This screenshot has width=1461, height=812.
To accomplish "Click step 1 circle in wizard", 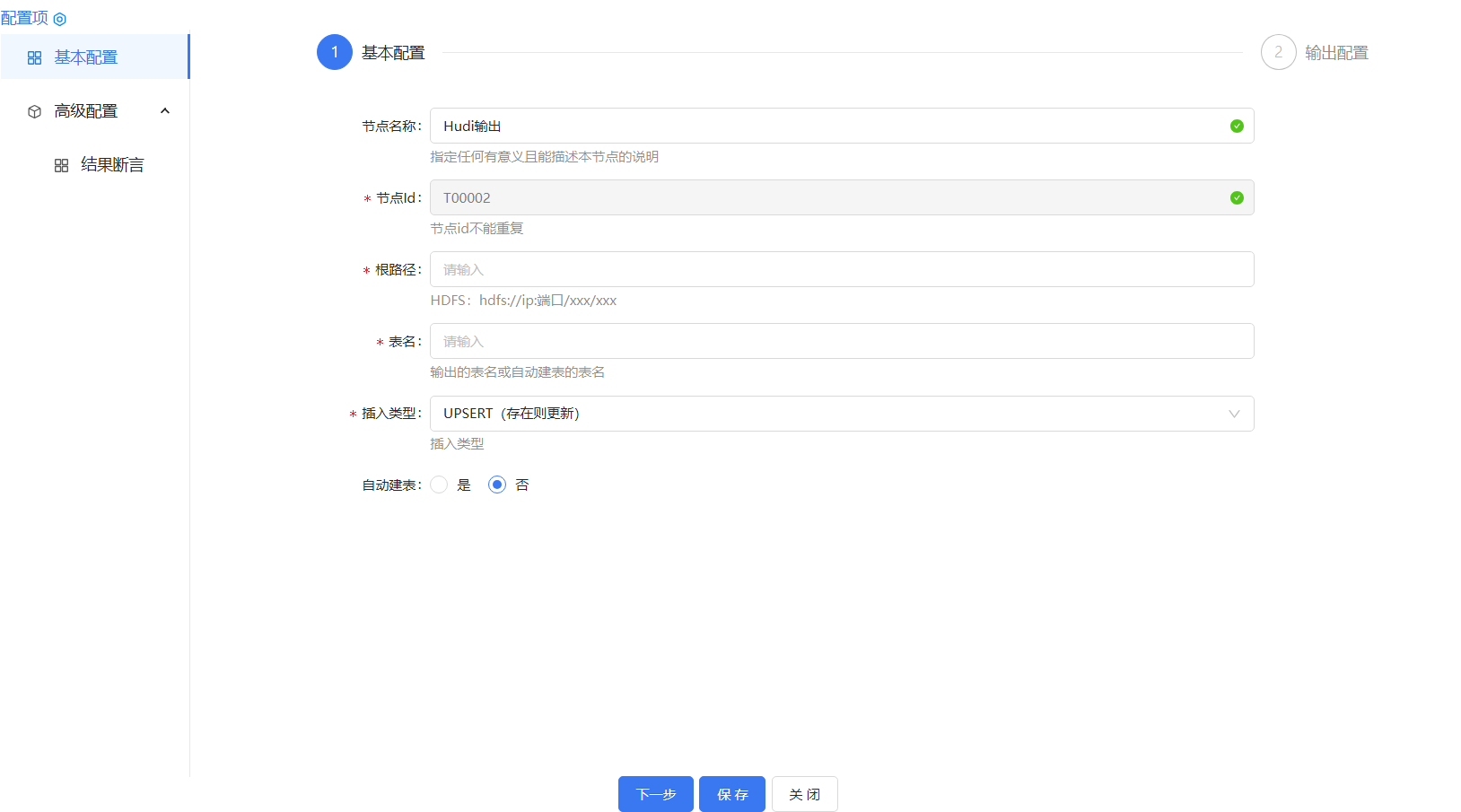I will pos(335,52).
